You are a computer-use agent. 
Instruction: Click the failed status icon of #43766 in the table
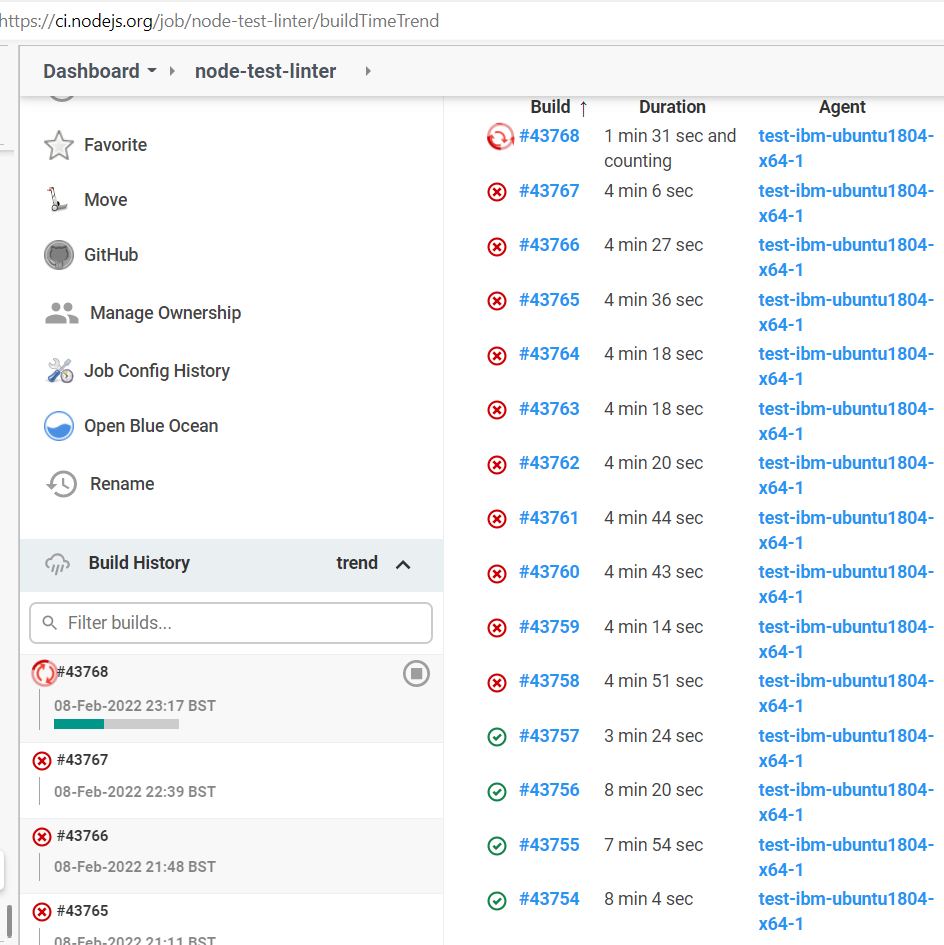(x=497, y=246)
